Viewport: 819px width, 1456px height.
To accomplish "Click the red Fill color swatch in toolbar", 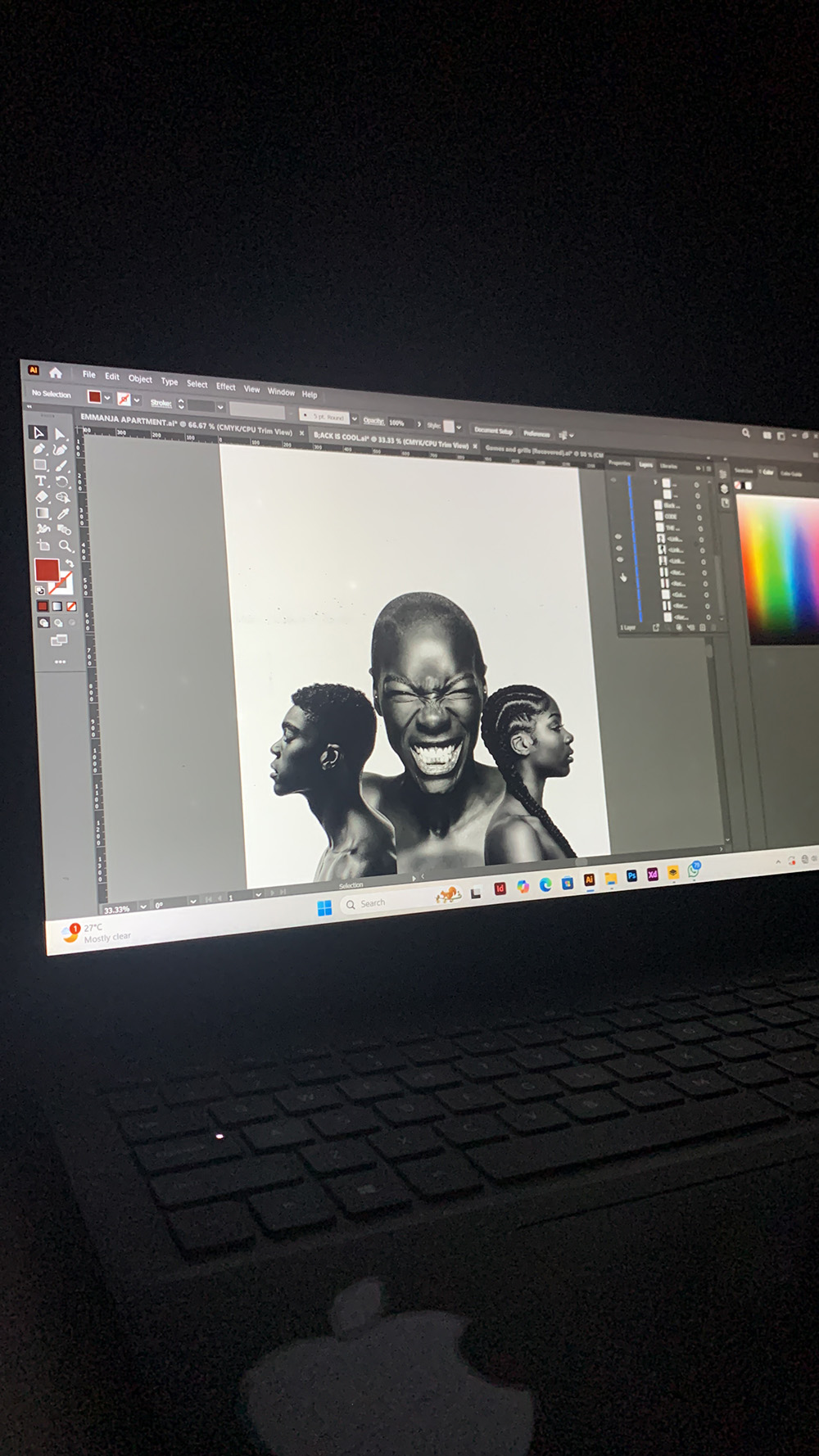I will (x=47, y=570).
